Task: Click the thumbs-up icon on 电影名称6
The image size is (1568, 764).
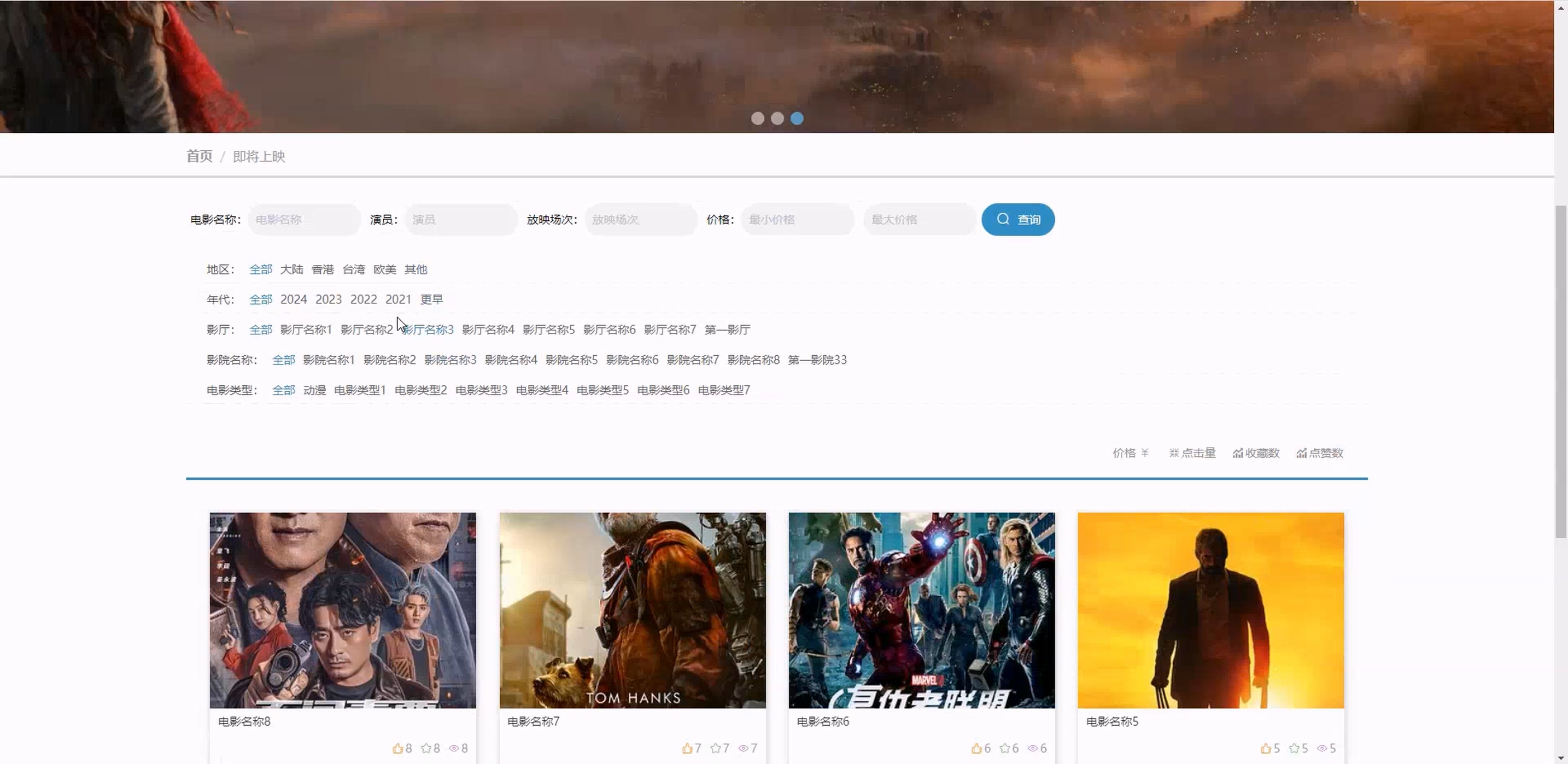Action: click(976, 748)
